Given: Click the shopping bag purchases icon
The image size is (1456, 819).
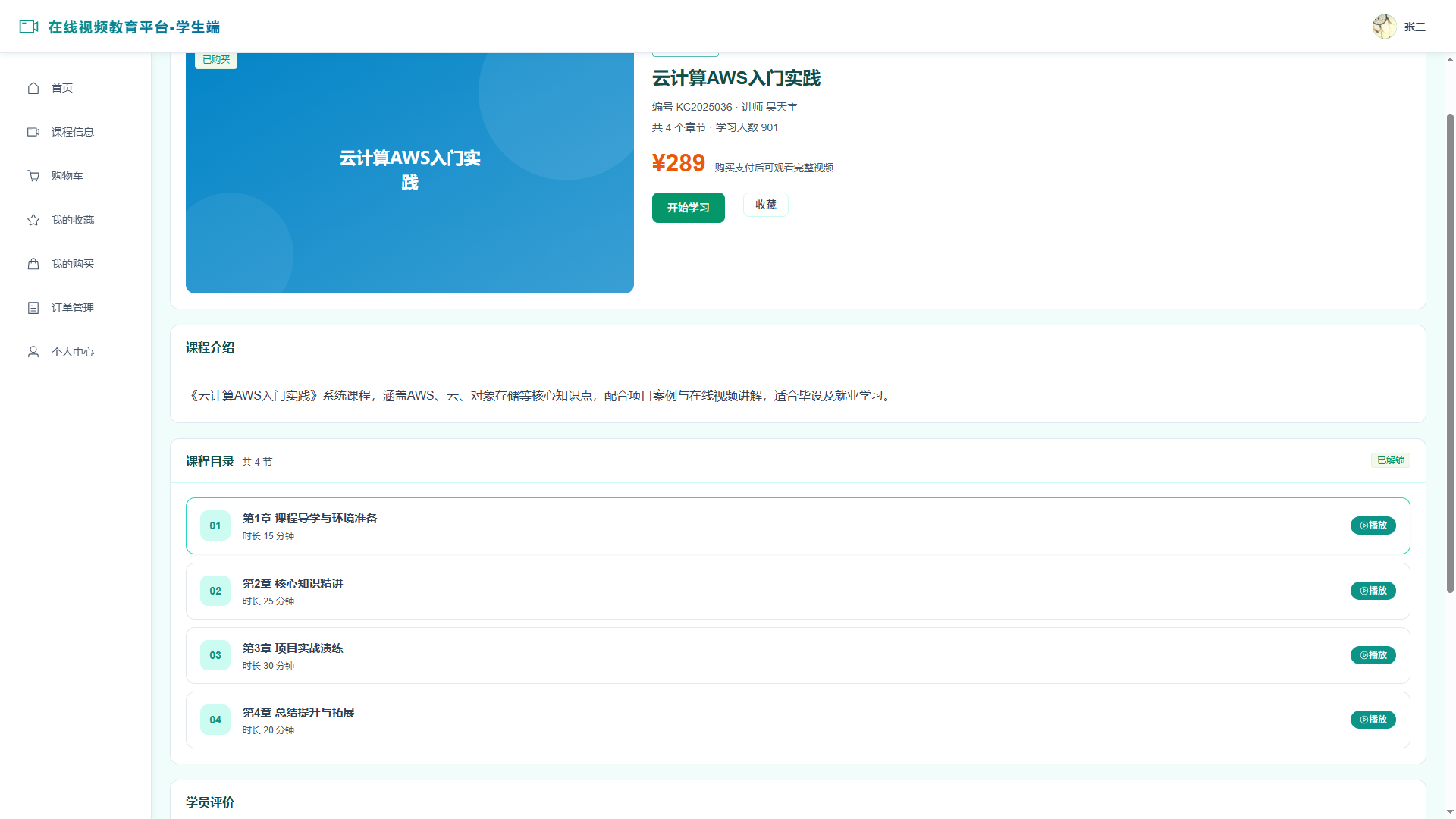Looking at the screenshot, I should tap(33, 264).
